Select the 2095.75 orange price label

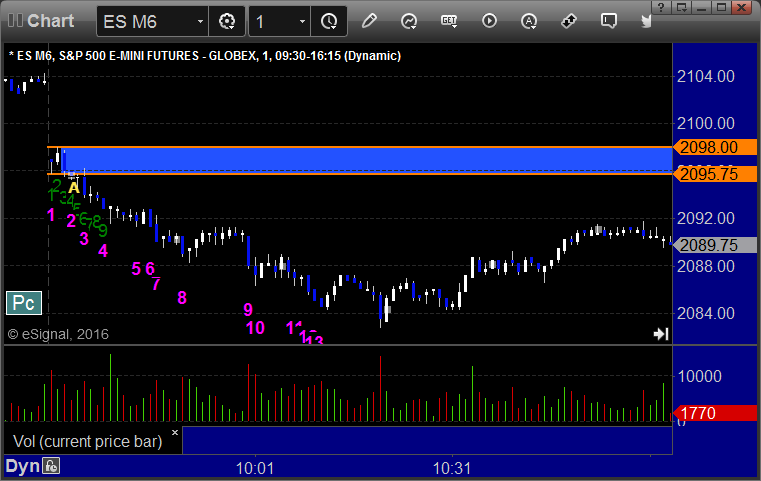tap(715, 174)
